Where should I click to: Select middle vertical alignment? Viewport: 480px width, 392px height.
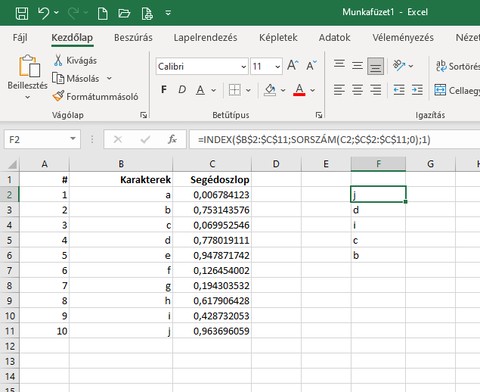click(x=357, y=65)
